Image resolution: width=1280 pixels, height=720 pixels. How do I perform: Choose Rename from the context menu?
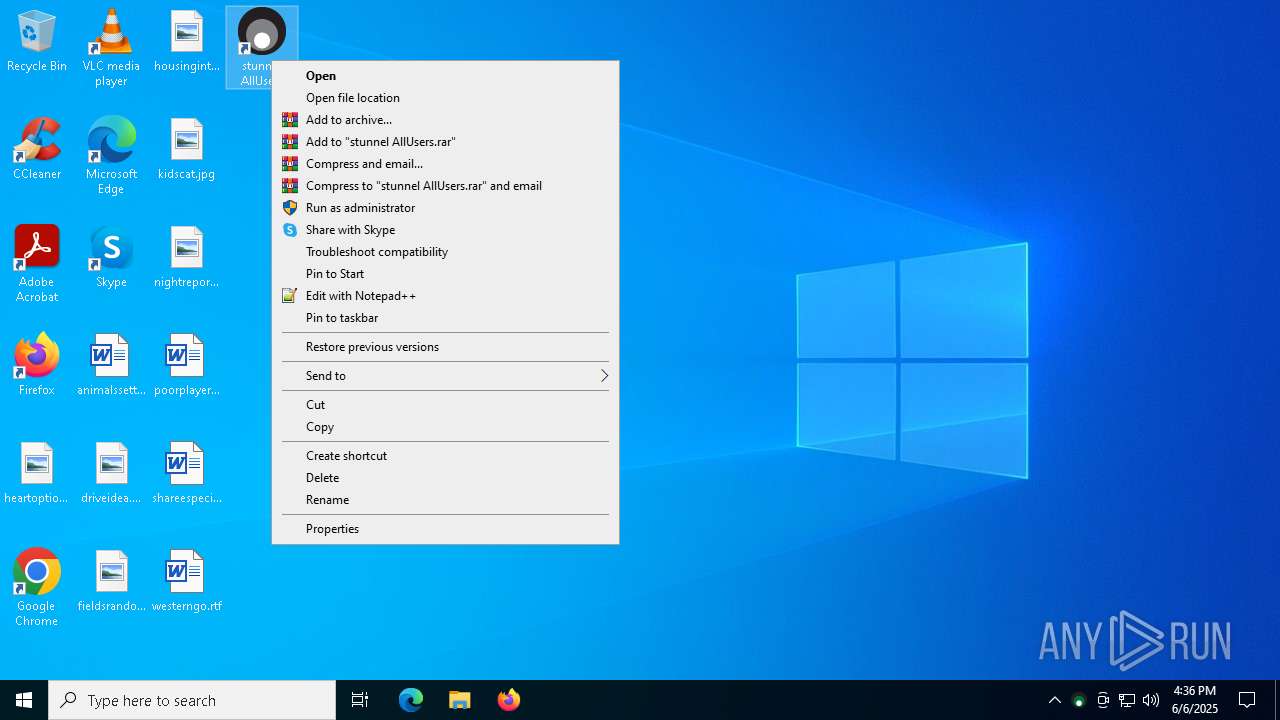(x=445, y=500)
